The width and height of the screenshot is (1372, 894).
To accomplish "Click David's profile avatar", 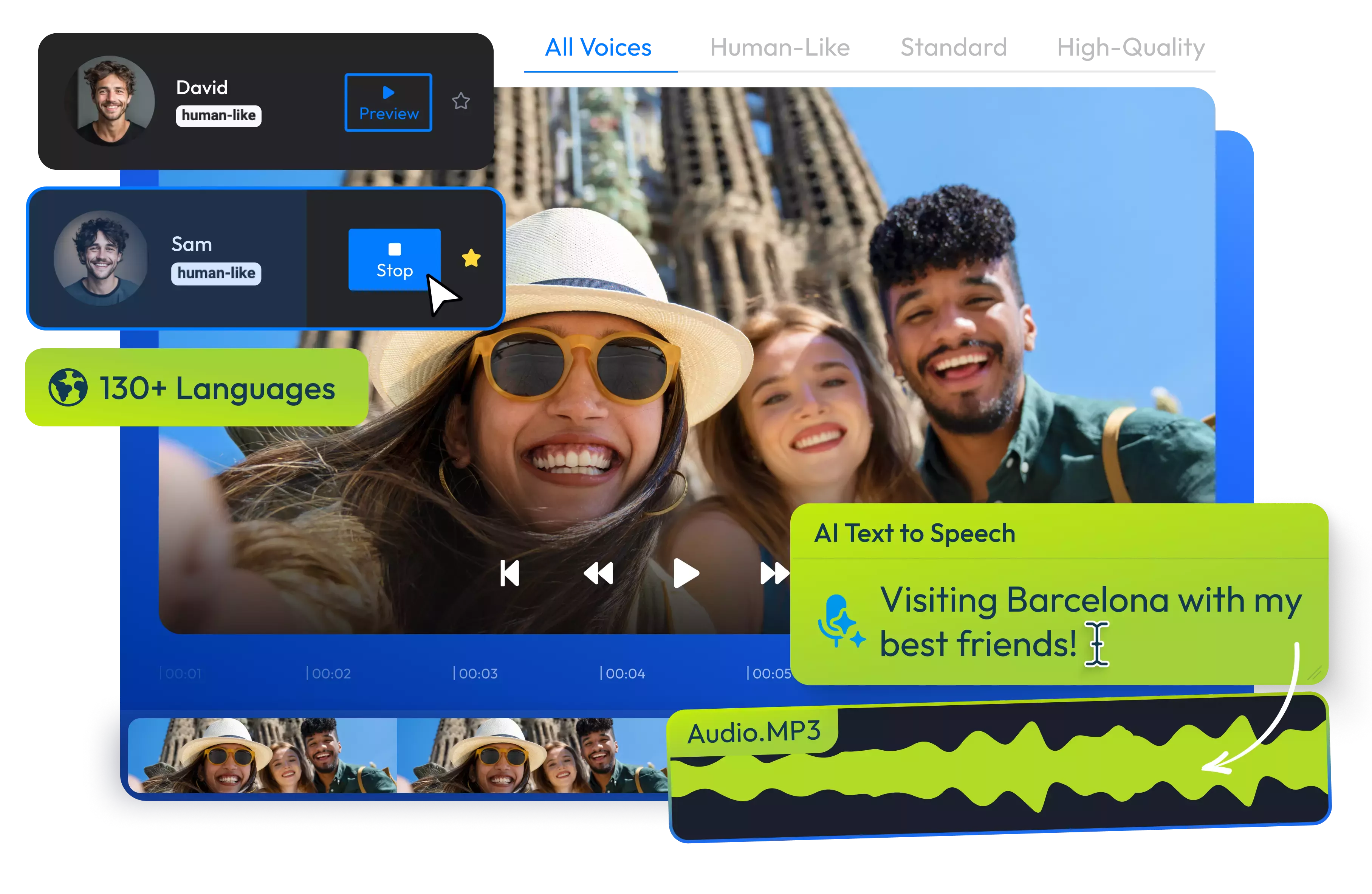I will click(110, 101).
